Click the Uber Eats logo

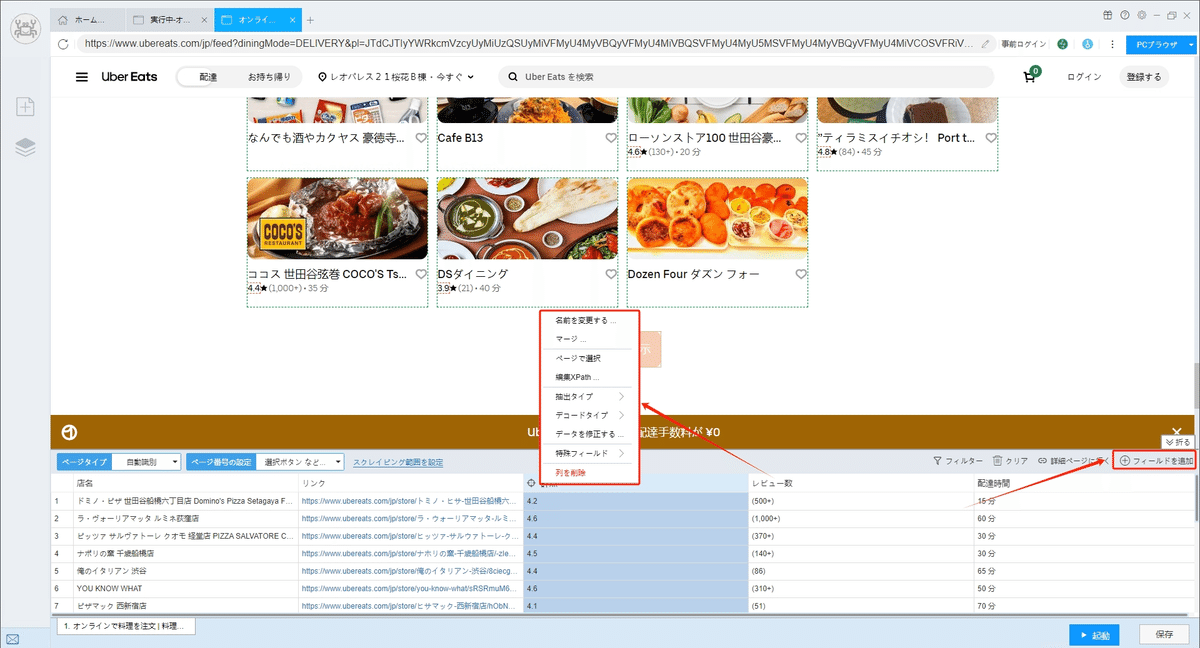tap(129, 77)
